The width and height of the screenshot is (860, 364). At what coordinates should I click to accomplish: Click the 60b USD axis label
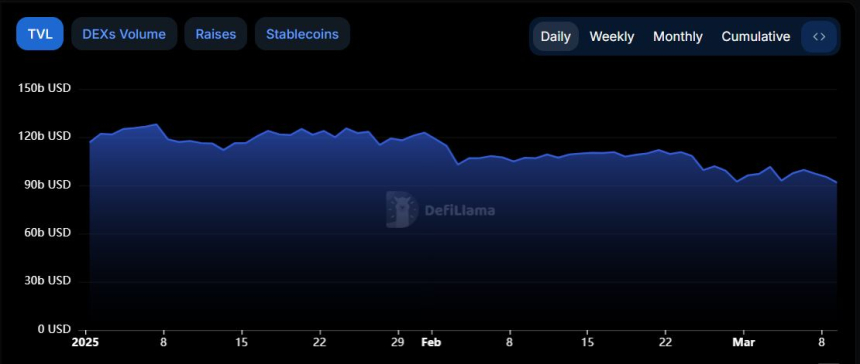48,233
